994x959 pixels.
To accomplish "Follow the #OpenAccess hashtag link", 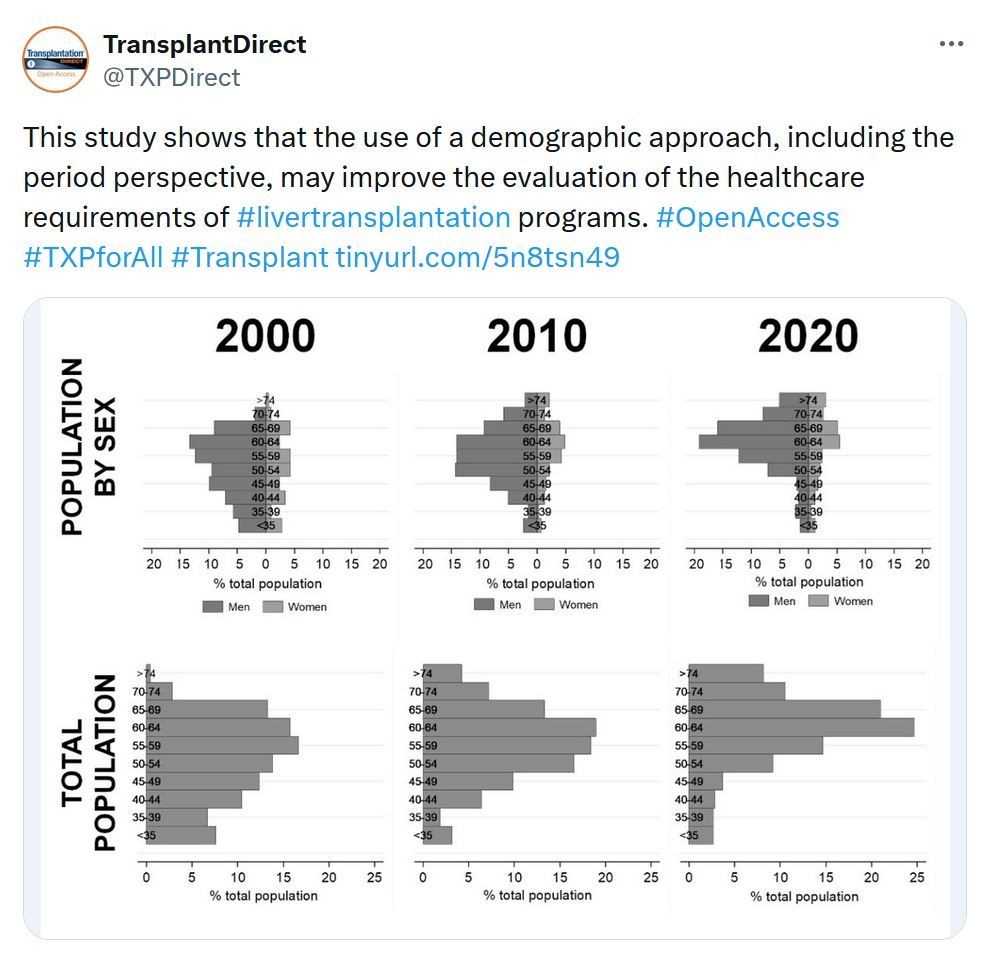I will 747,217.
